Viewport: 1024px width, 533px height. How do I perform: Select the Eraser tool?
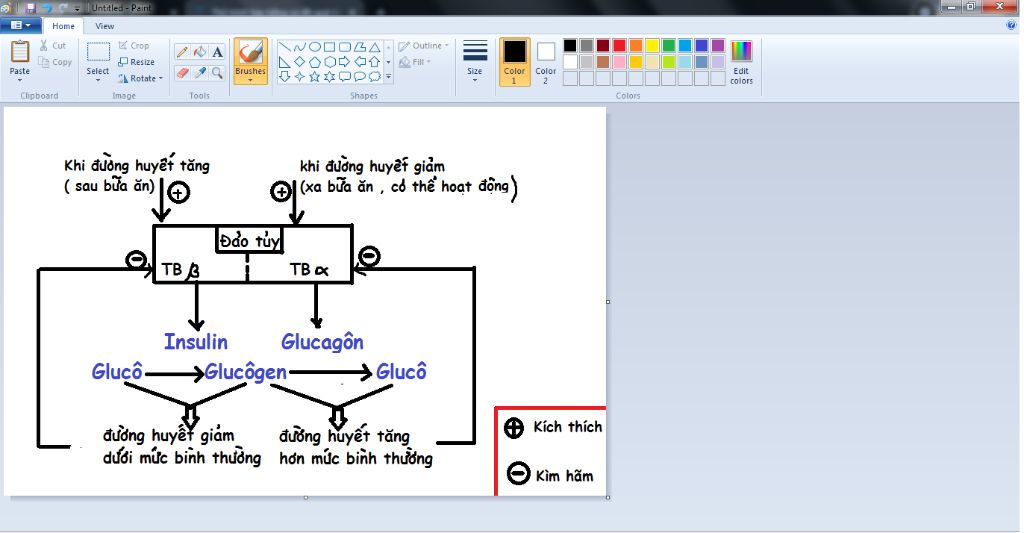(x=183, y=73)
